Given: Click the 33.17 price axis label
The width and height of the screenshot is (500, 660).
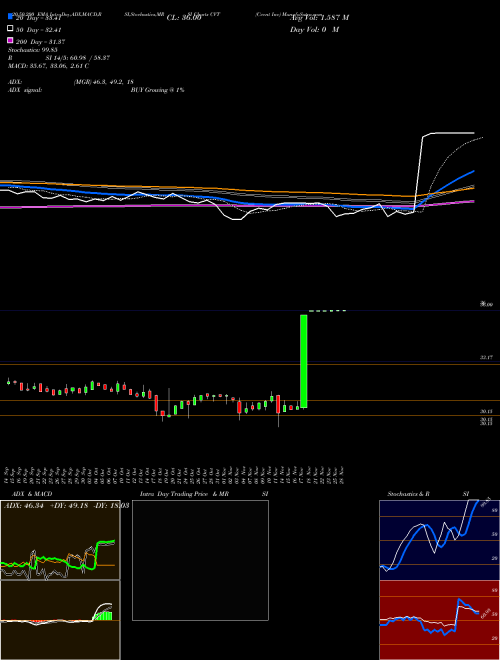Looking at the screenshot, I should tap(487, 357).
